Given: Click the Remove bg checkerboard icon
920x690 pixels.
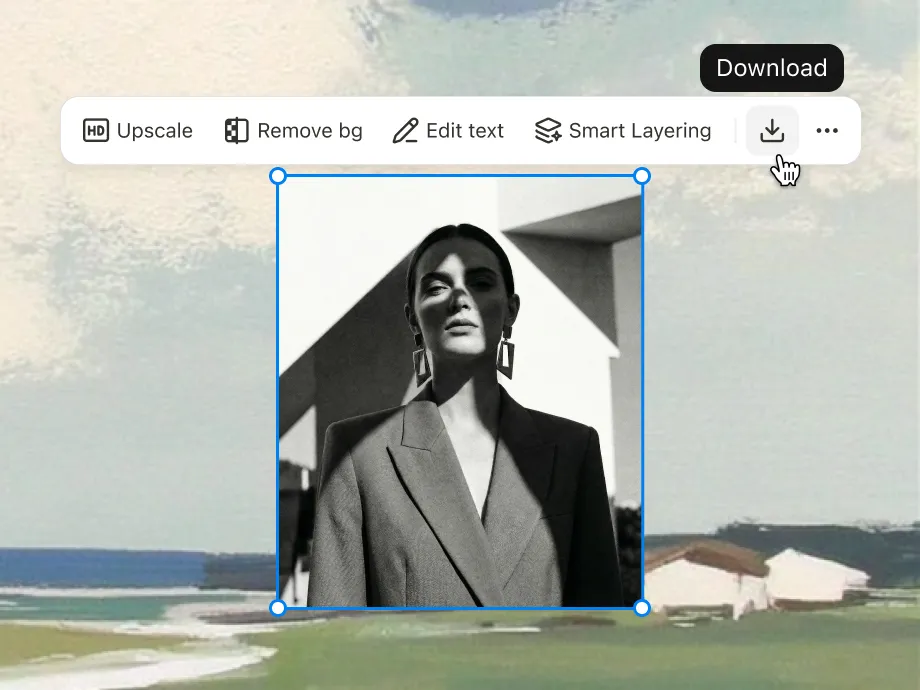Looking at the screenshot, I should pos(236,131).
